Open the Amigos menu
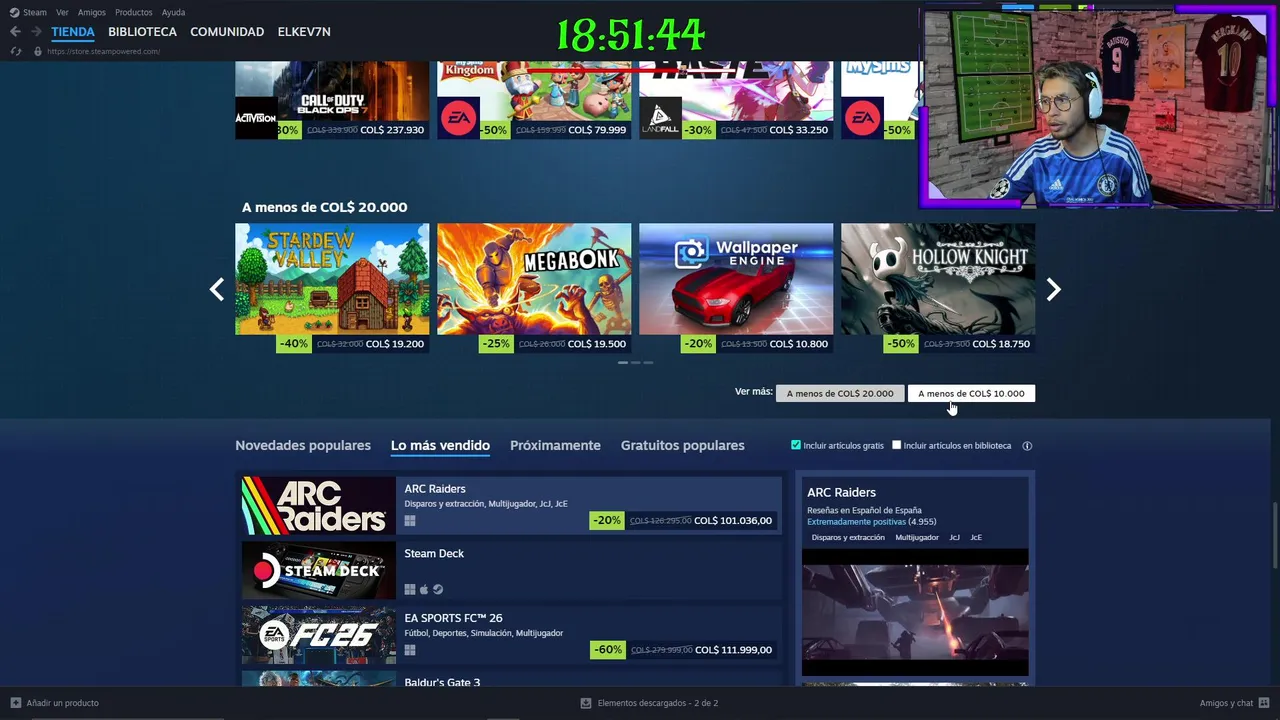 point(92,12)
